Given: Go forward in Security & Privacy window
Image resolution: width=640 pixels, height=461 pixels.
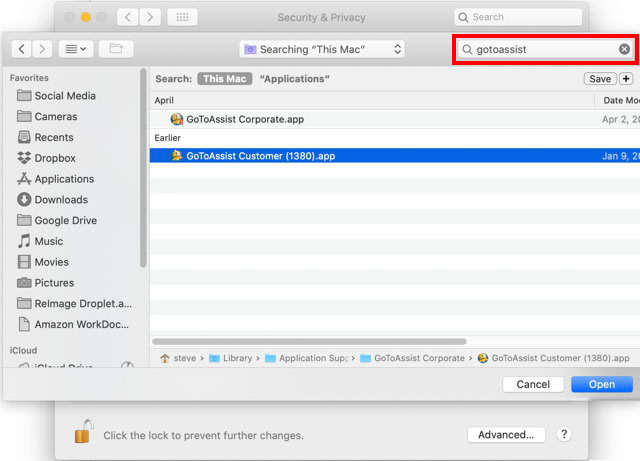Looking at the screenshot, I should pyautogui.click(x=150, y=17).
